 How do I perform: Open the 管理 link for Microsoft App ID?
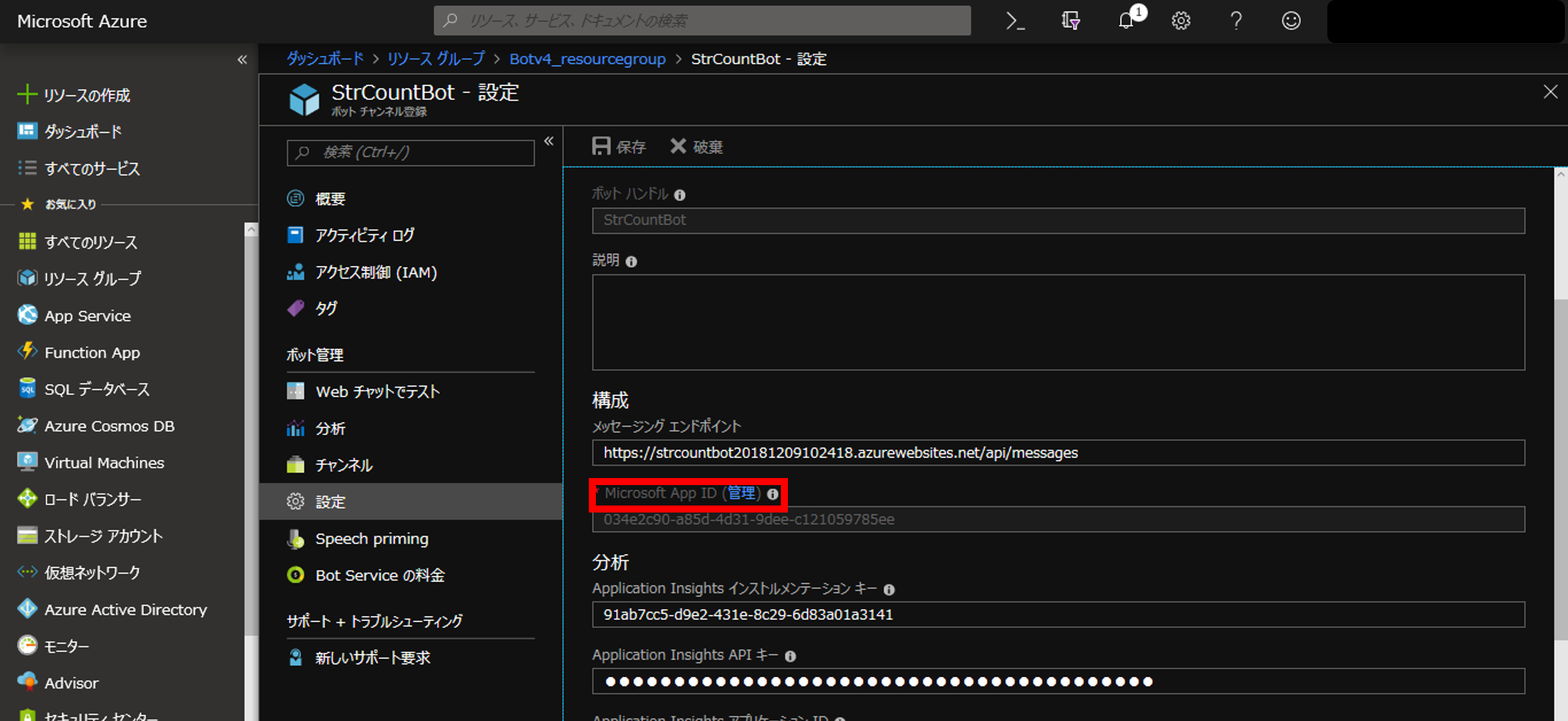click(x=740, y=493)
